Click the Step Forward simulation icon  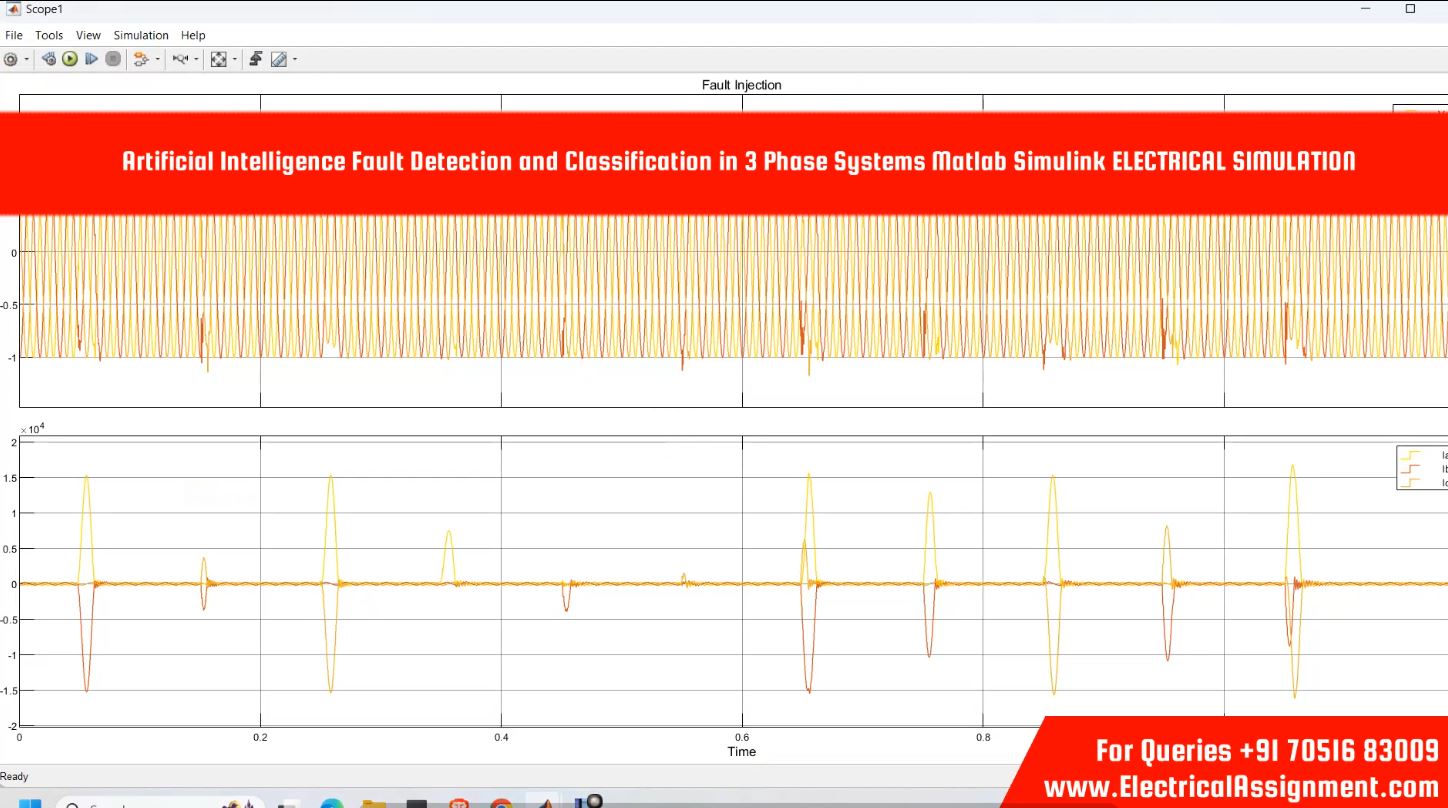[91, 59]
